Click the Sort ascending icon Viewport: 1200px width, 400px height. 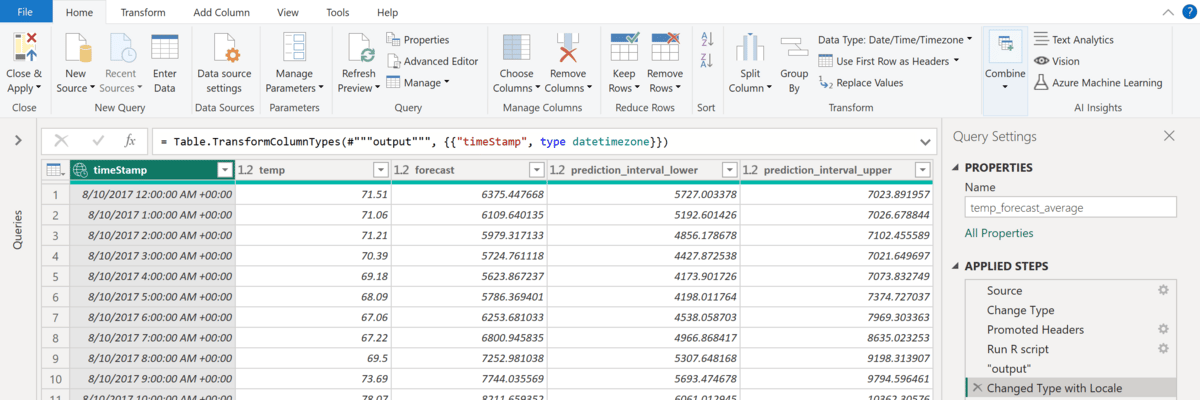point(707,39)
